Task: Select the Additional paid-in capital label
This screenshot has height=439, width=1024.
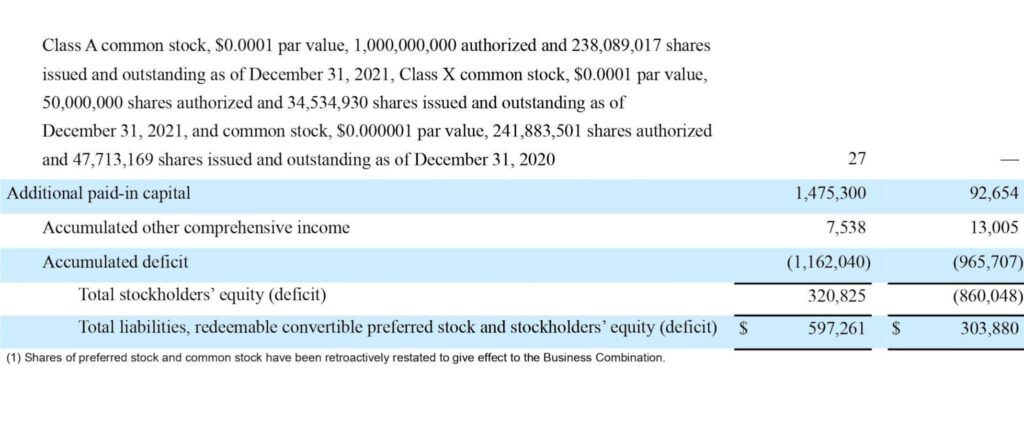Action: coord(99,194)
